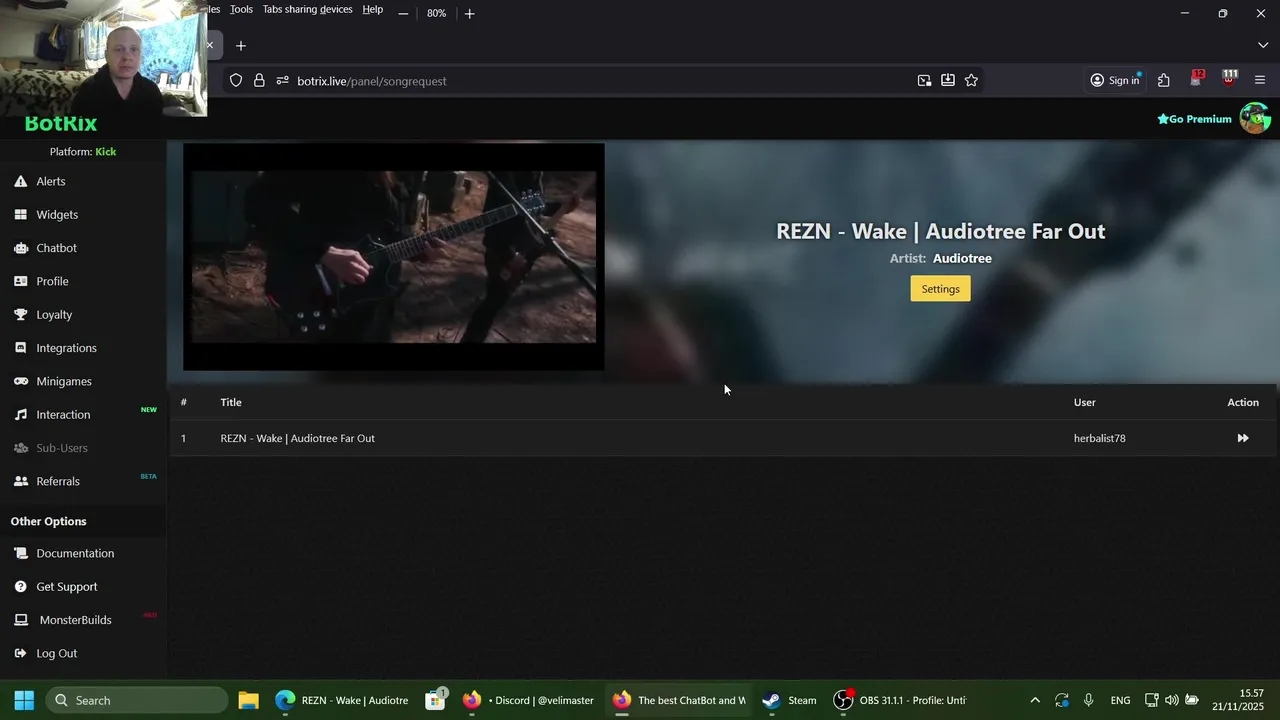Screen dimensions: 1280x720
Task: Click the ENG language indicator
Action: point(1120,700)
